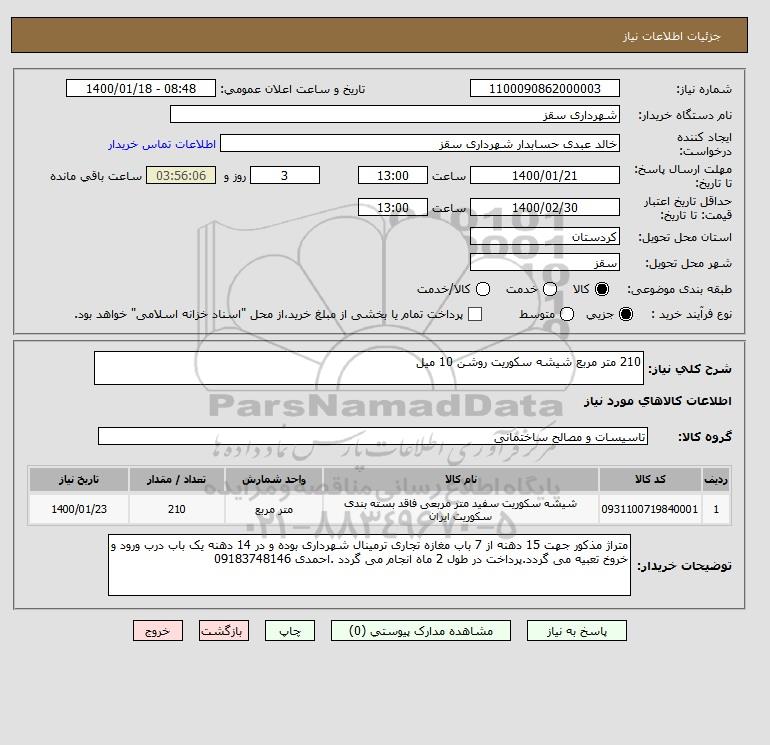The height and width of the screenshot is (745, 770).
Task: Click the شماره نیاز field 1100090862000003
Action: pyautogui.click(x=545, y=88)
